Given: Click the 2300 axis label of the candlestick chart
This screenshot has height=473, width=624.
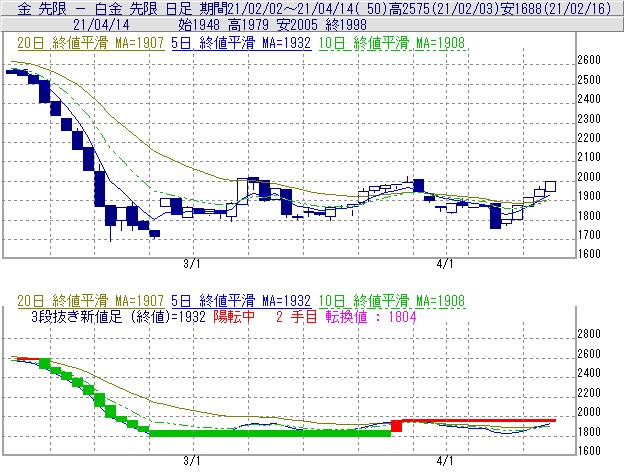Looking at the screenshot, I should click(589, 119).
